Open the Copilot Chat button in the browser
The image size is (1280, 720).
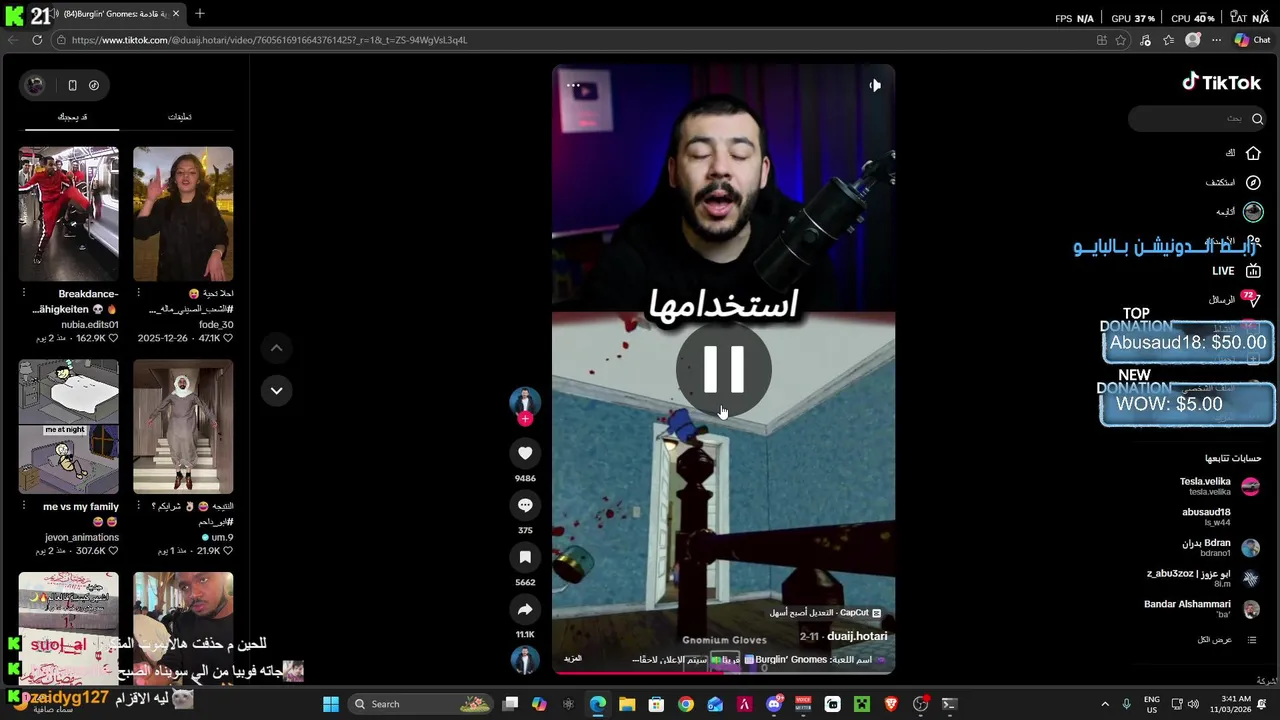(1252, 40)
